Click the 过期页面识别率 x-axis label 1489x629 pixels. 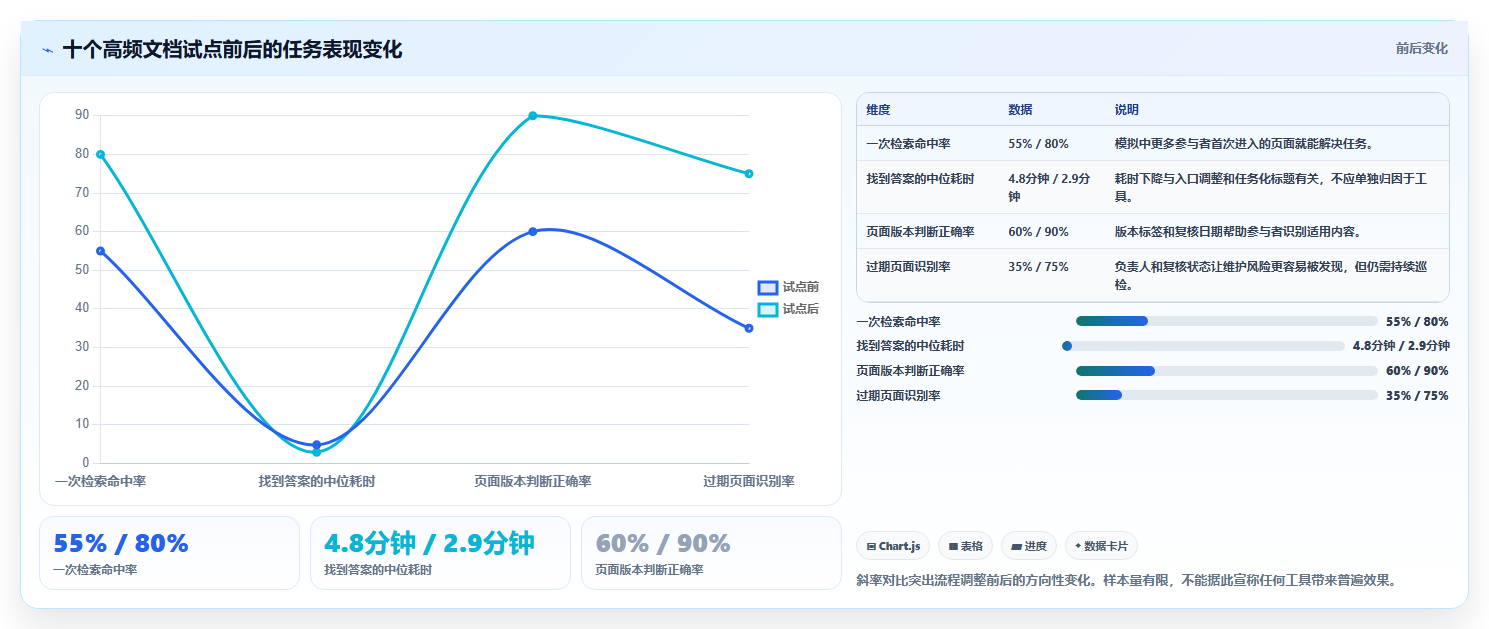point(749,482)
